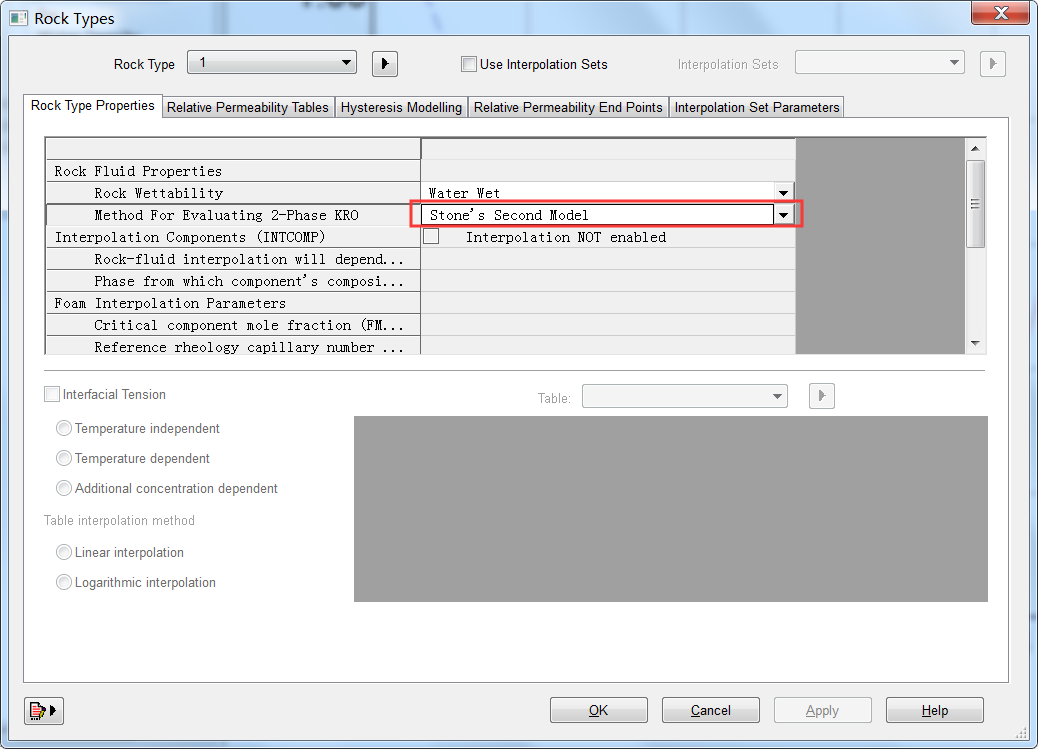Click the bottom-left tools menu icon
The width and height of the screenshot is (1038, 749).
tap(43, 711)
